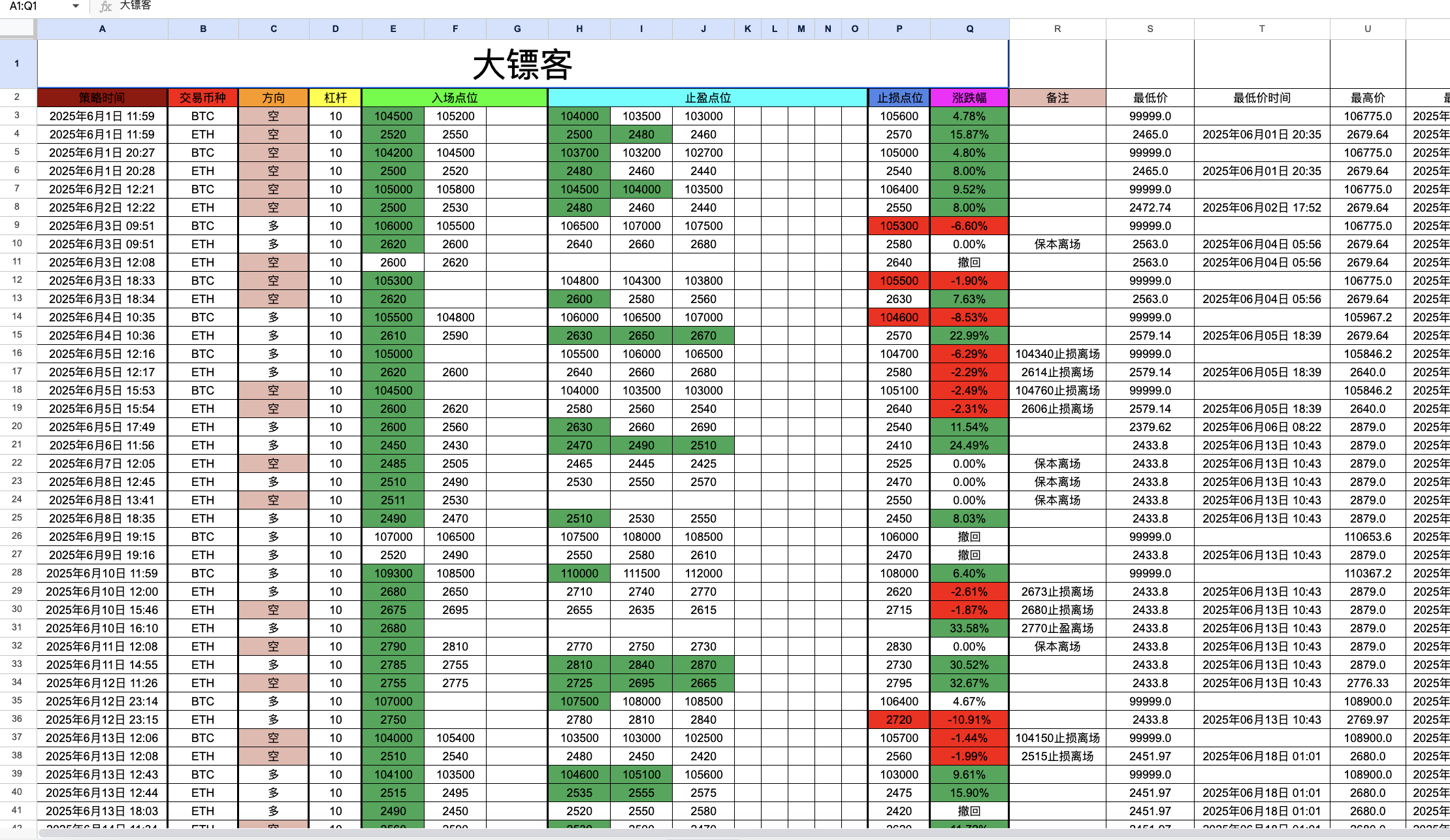This screenshot has width=1450, height=840.
Task: Select column Q header
Action: 969,29
